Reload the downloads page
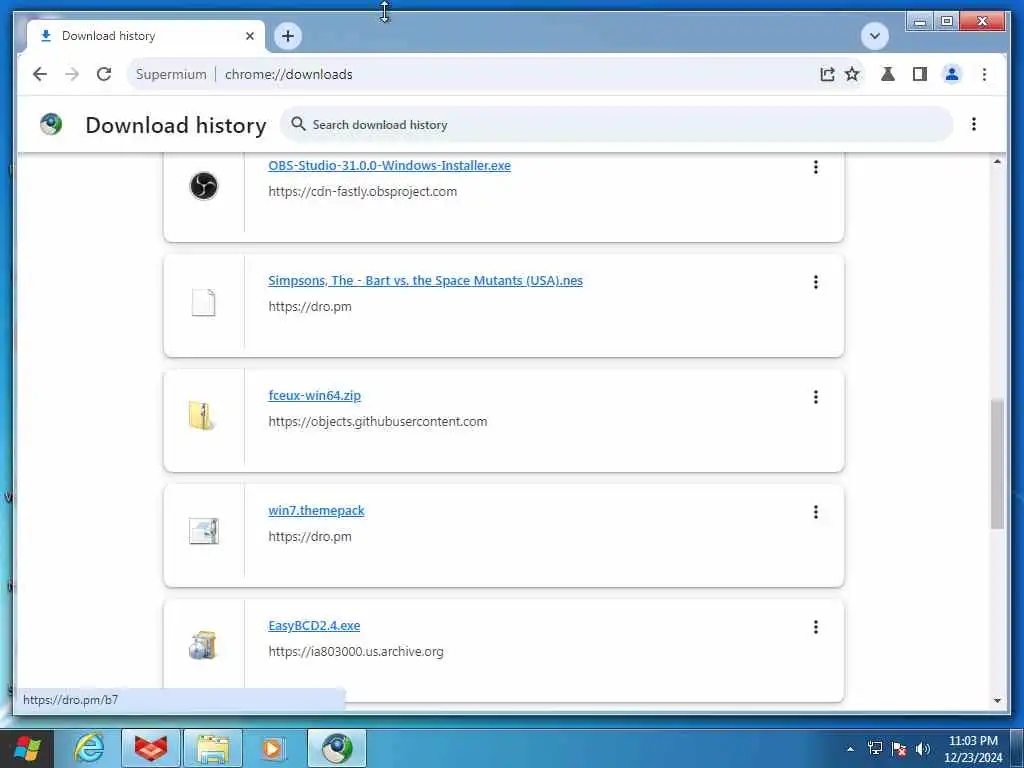The width and height of the screenshot is (1024, 768). 104,74
